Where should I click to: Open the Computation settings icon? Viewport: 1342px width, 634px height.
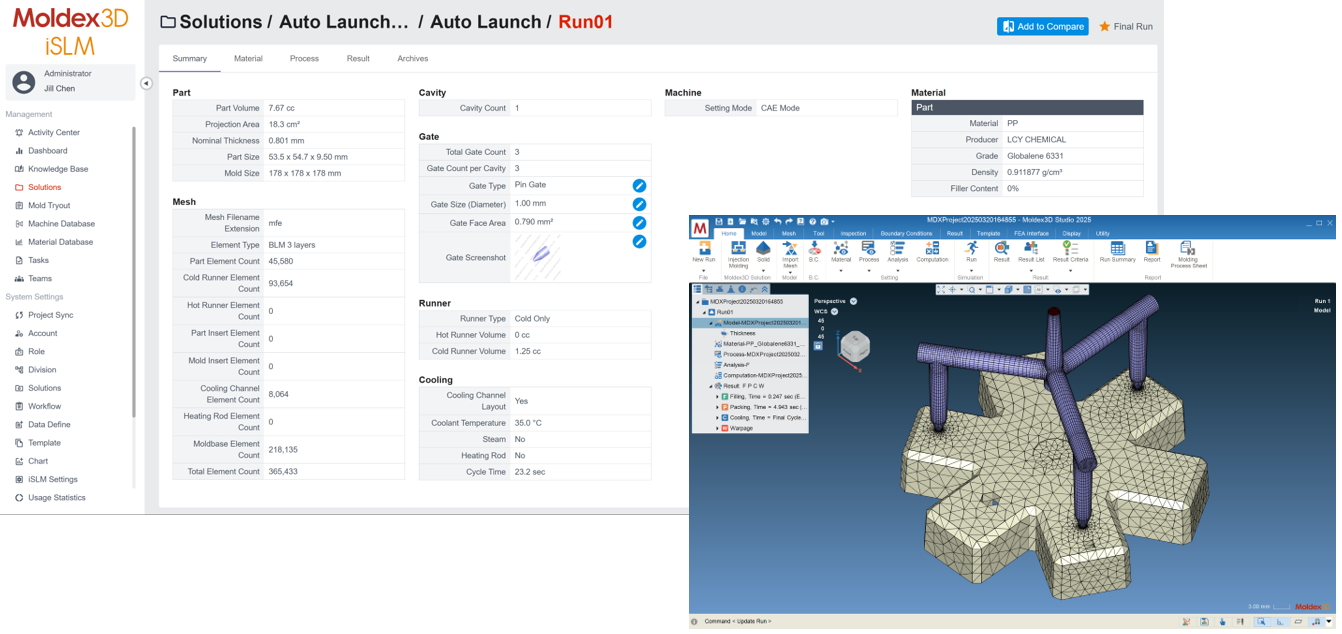[x=932, y=249]
